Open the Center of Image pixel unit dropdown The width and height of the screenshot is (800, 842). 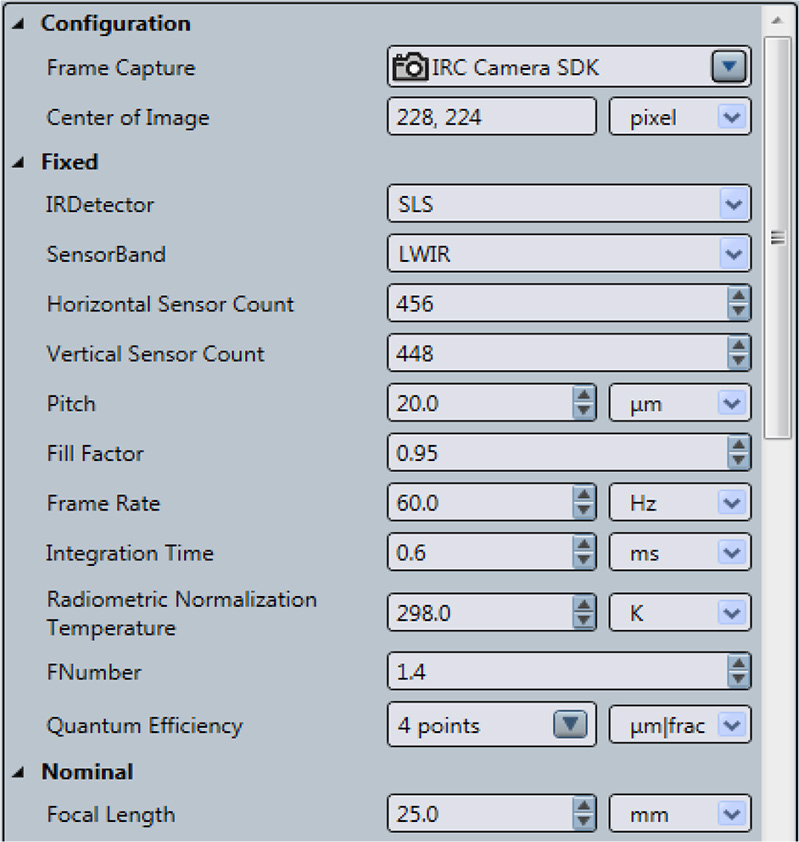click(731, 118)
